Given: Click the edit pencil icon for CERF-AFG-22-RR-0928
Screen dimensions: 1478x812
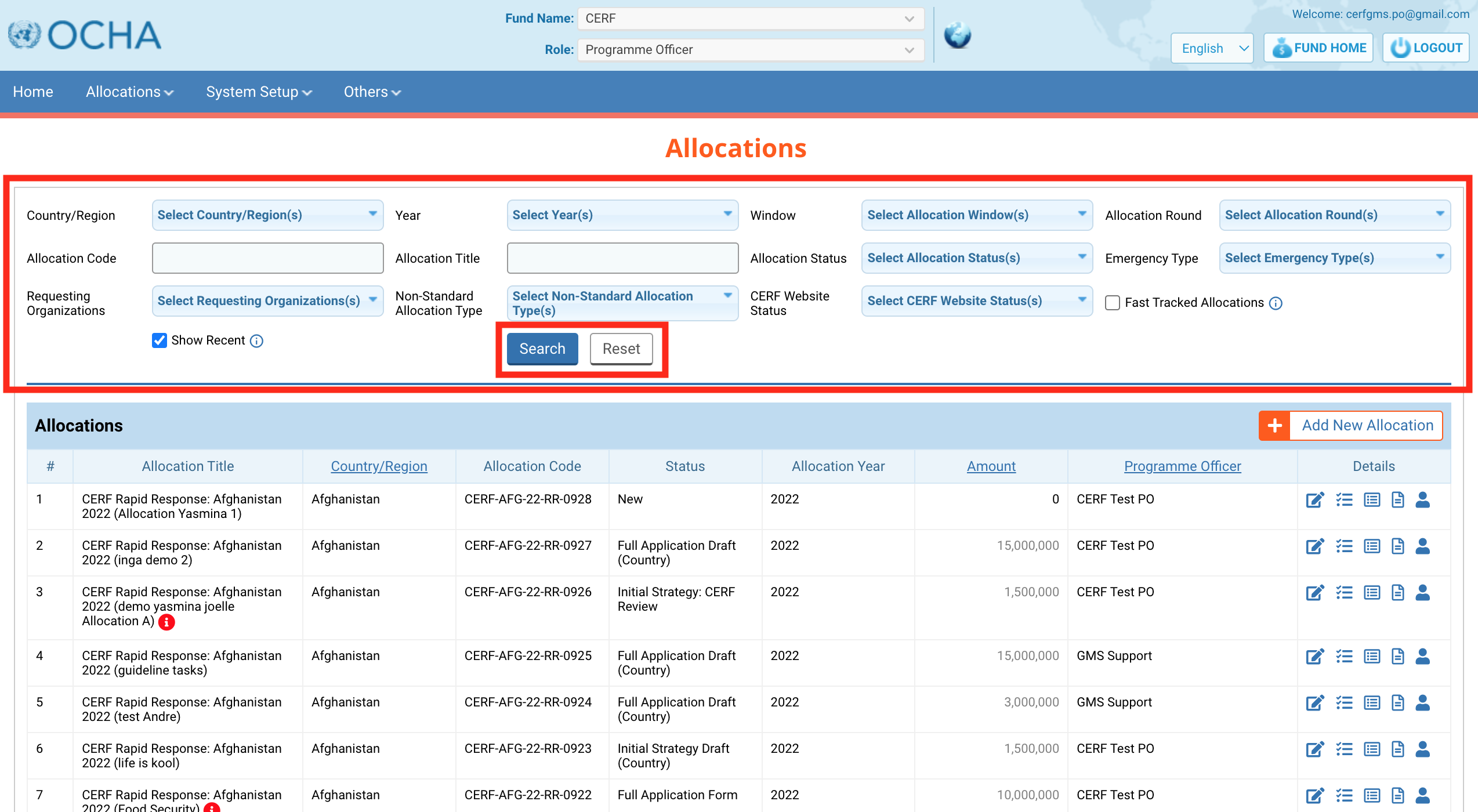Looking at the screenshot, I should click(x=1315, y=500).
